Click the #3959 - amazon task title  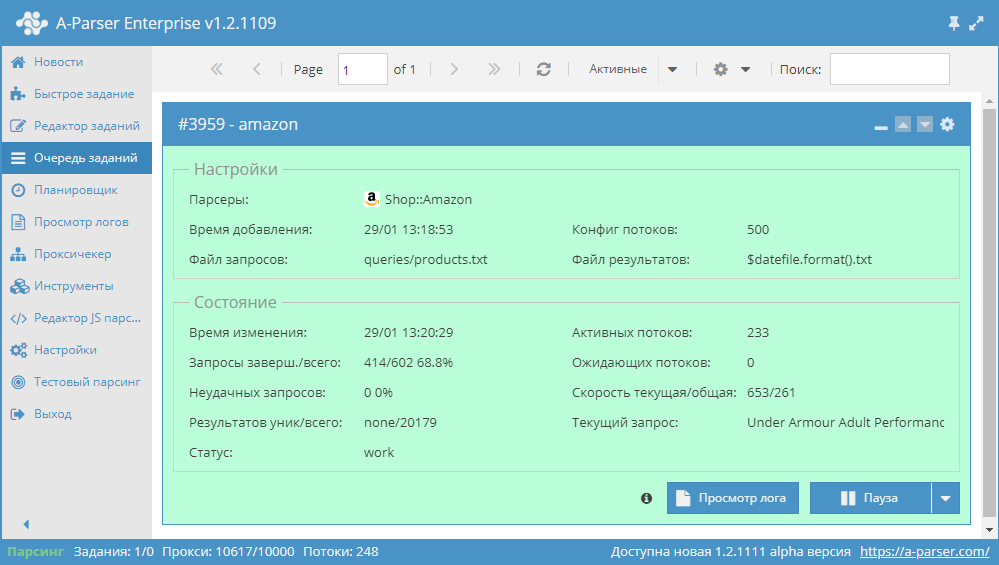pos(238,124)
